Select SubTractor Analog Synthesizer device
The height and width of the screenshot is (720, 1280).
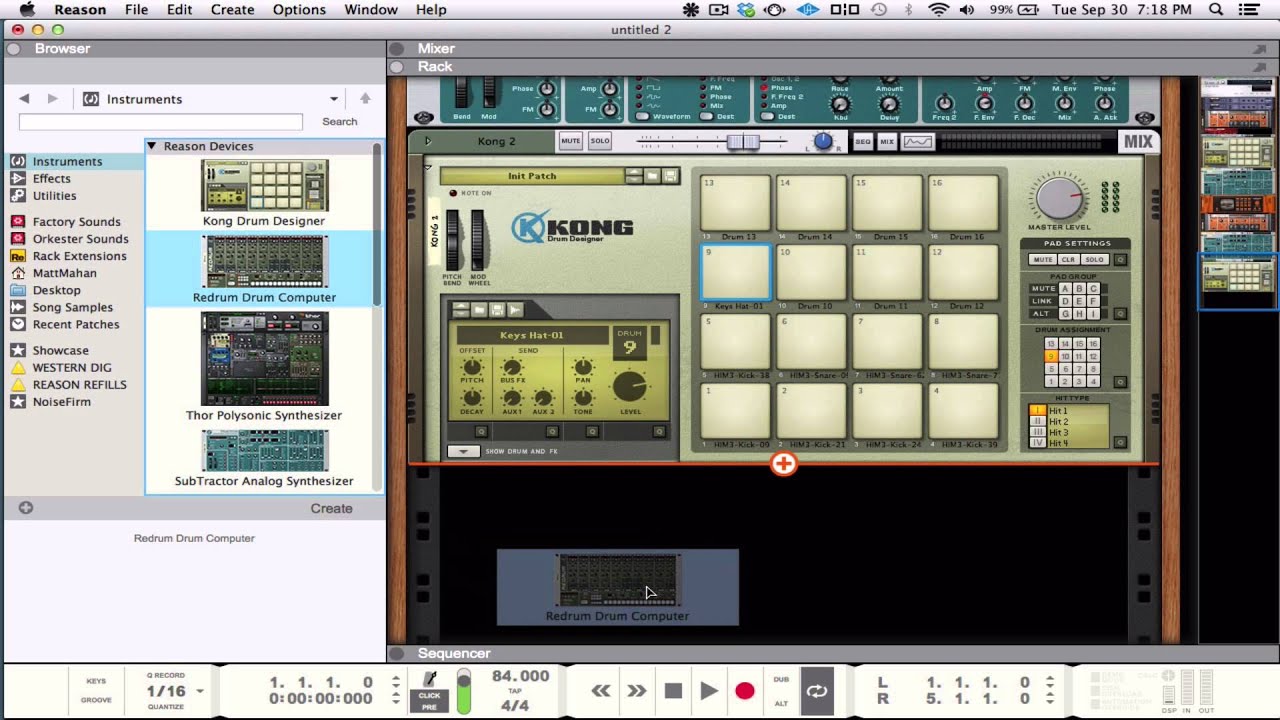pyautogui.click(x=264, y=459)
